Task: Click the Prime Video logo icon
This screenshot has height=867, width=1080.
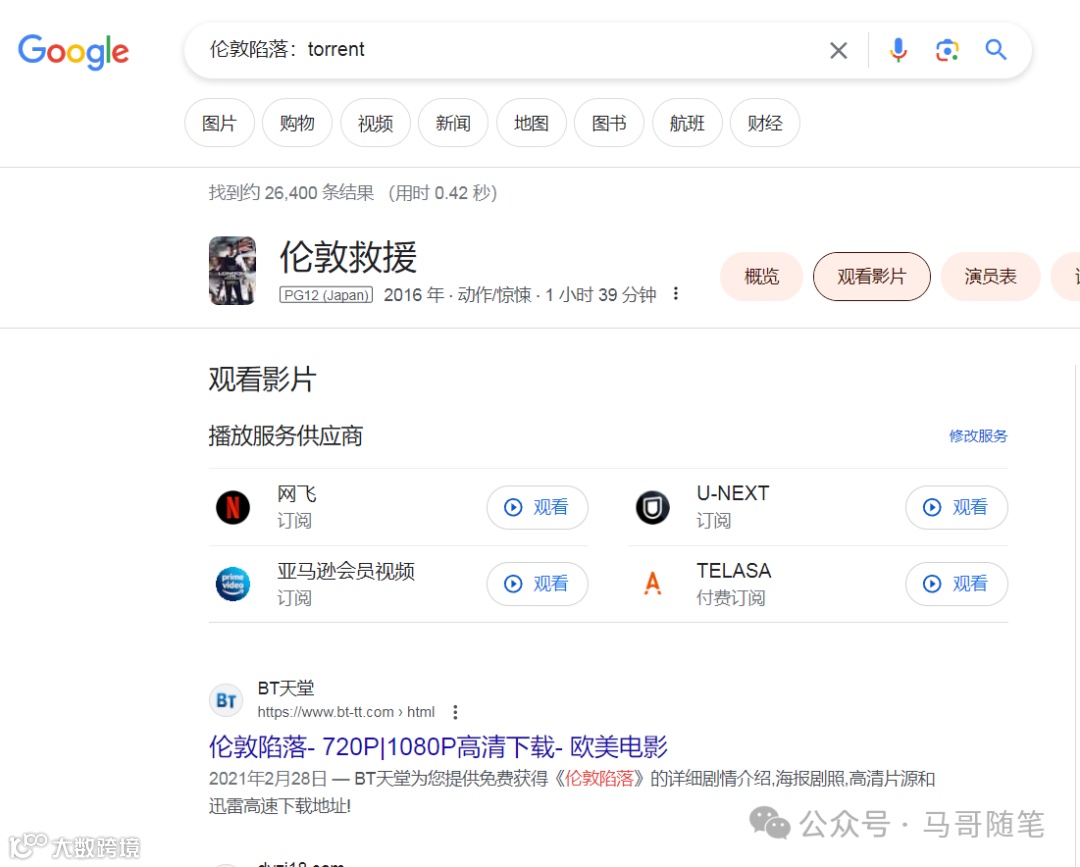Action: click(233, 584)
